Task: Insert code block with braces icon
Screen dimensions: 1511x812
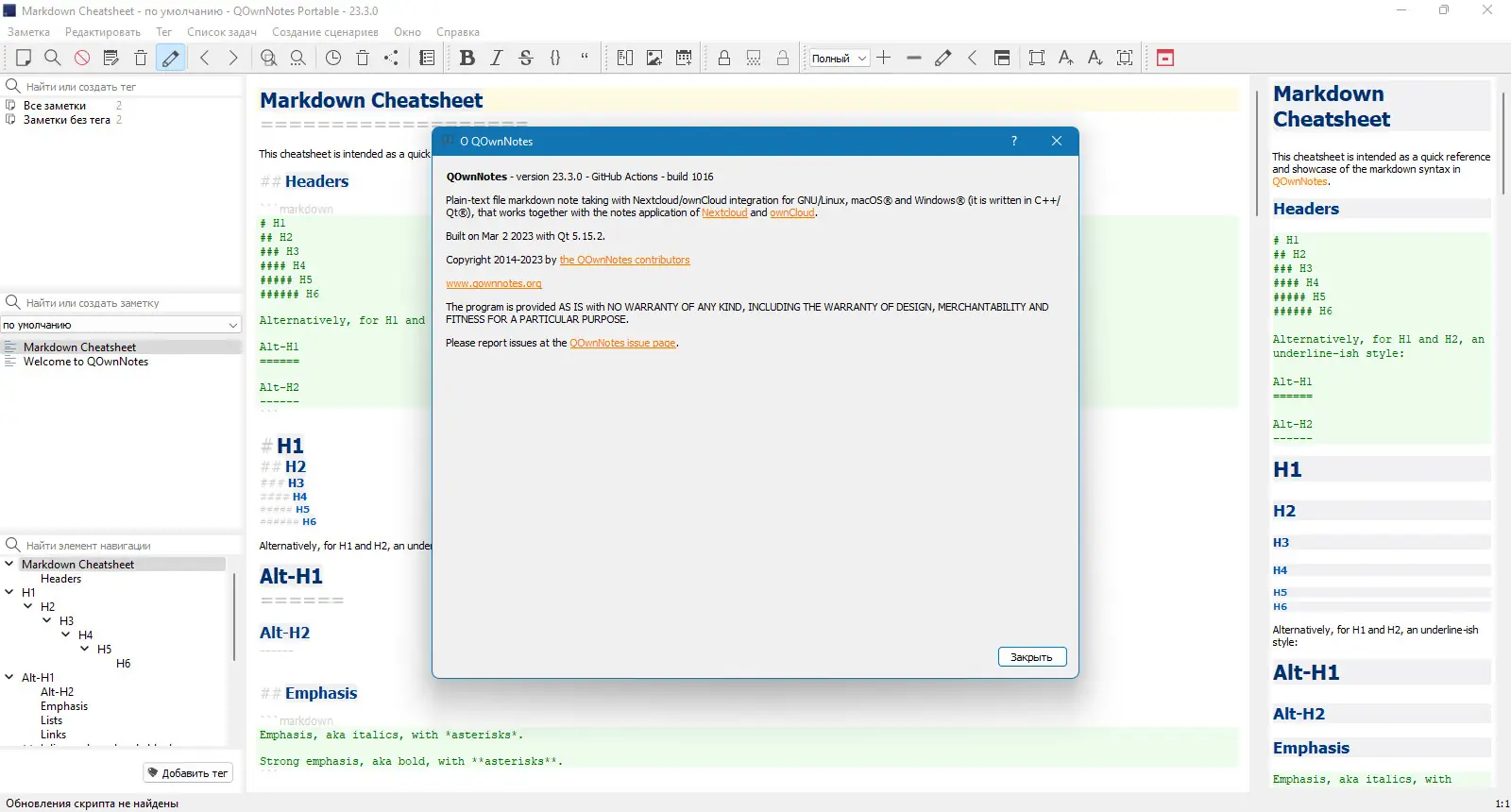Action: pyautogui.click(x=555, y=58)
